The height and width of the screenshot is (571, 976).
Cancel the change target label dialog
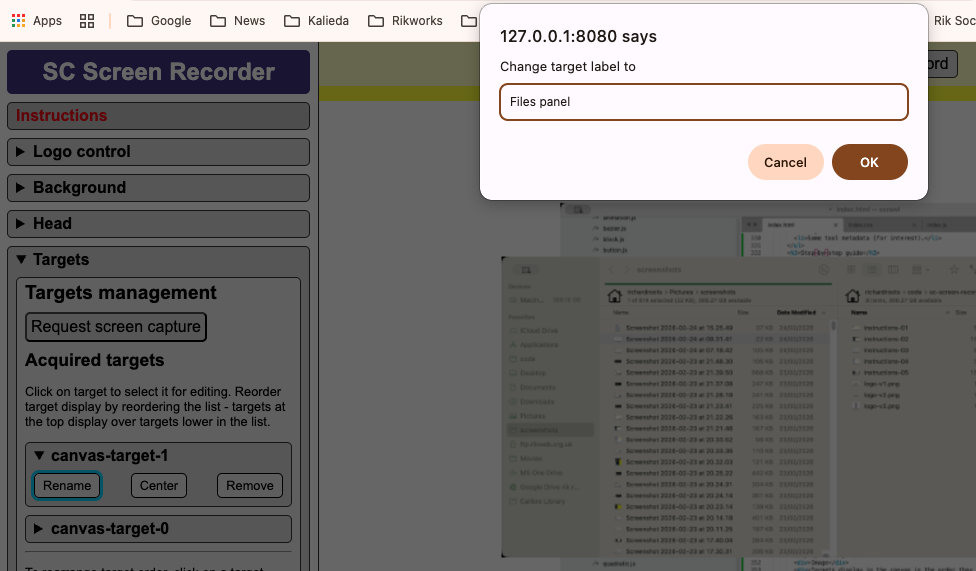pyautogui.click(x=786, y=162)
